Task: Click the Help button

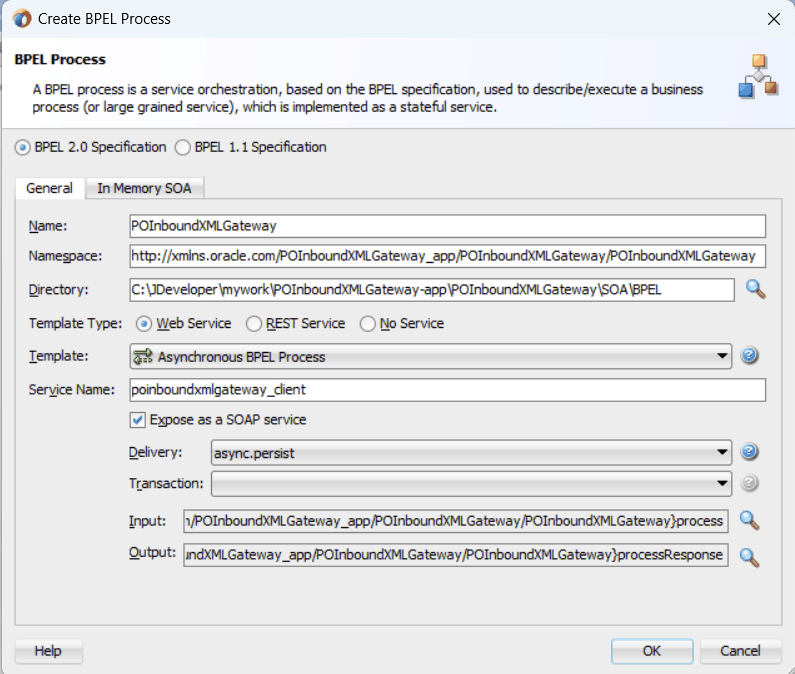Action: [48, 651]
